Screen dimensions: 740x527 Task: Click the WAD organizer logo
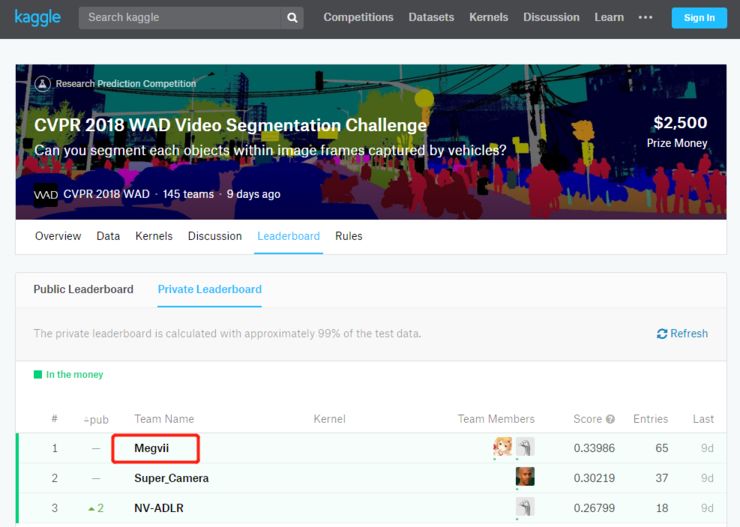(x=46, y=195)
